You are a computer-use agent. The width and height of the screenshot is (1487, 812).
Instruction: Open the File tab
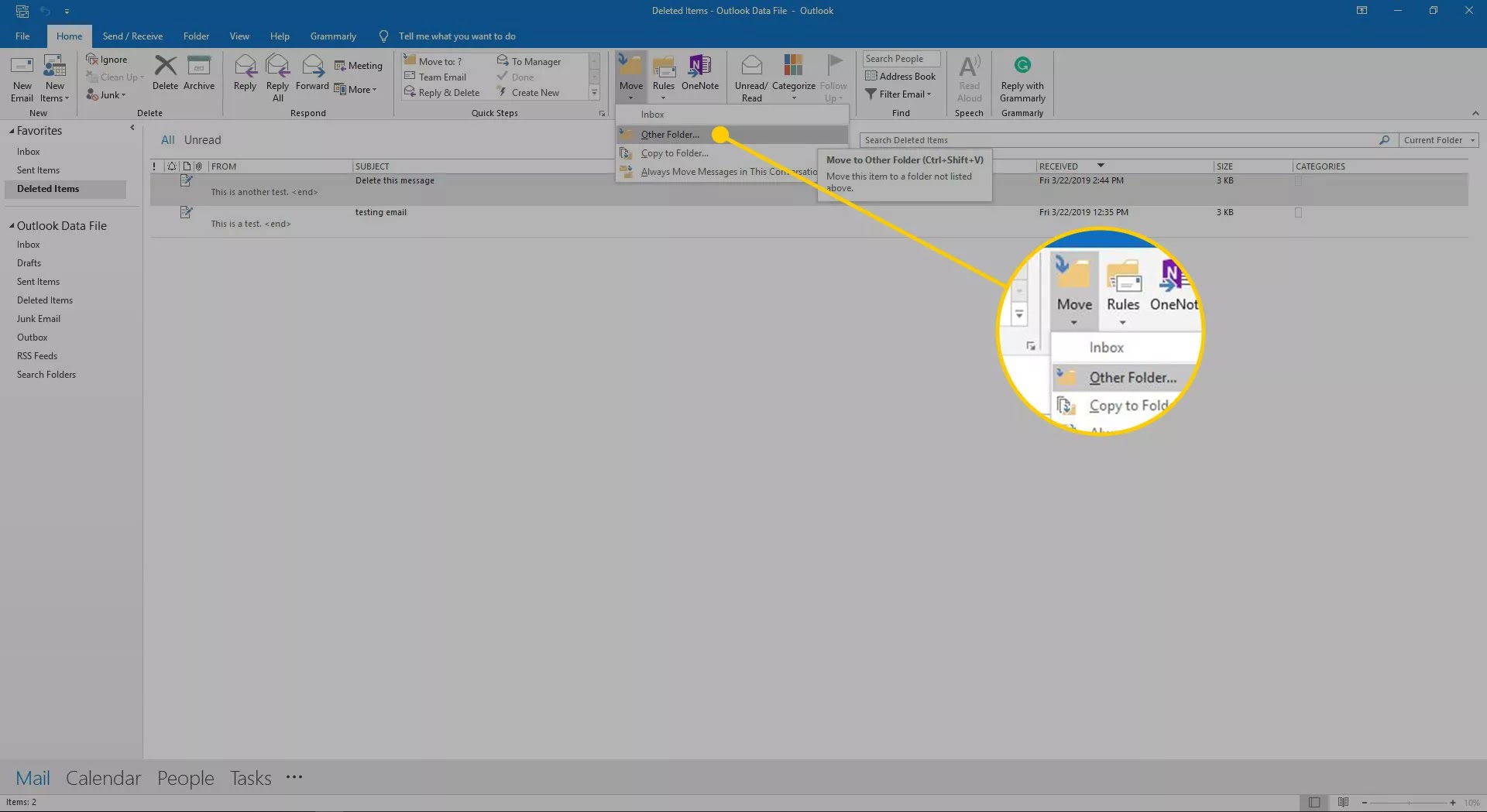pos(22,36)
